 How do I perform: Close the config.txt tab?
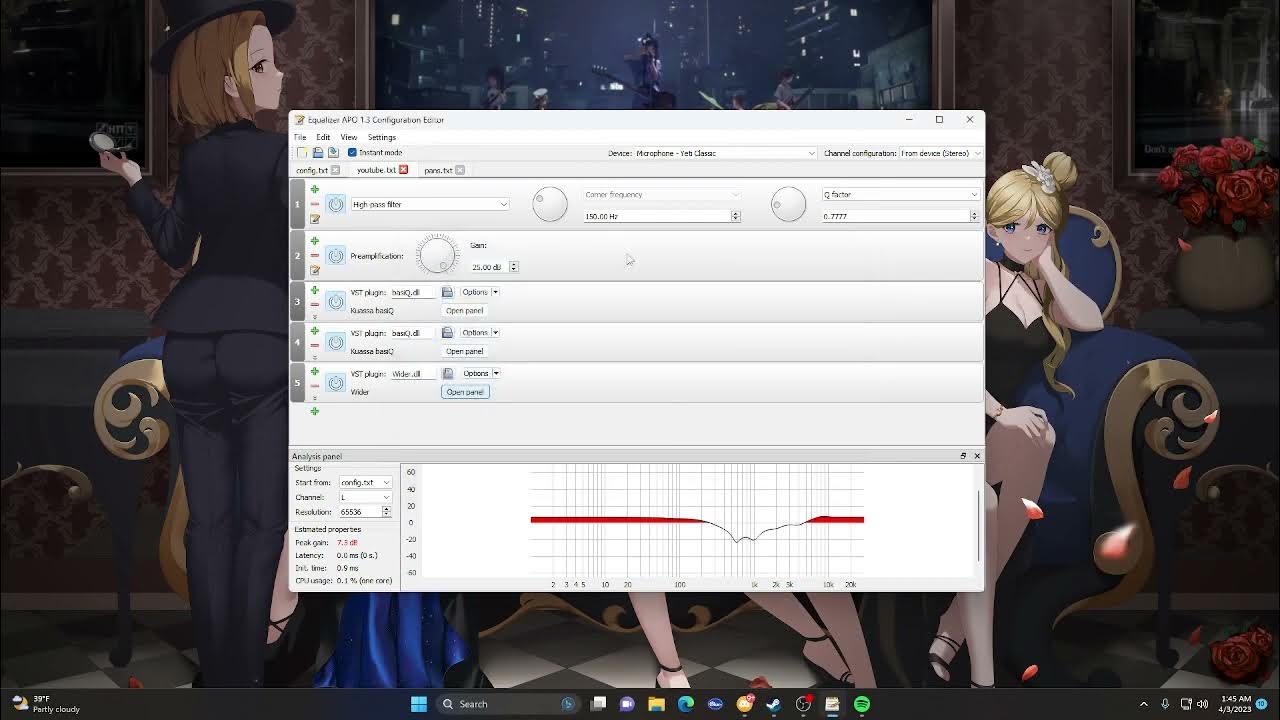coord(337,170)
